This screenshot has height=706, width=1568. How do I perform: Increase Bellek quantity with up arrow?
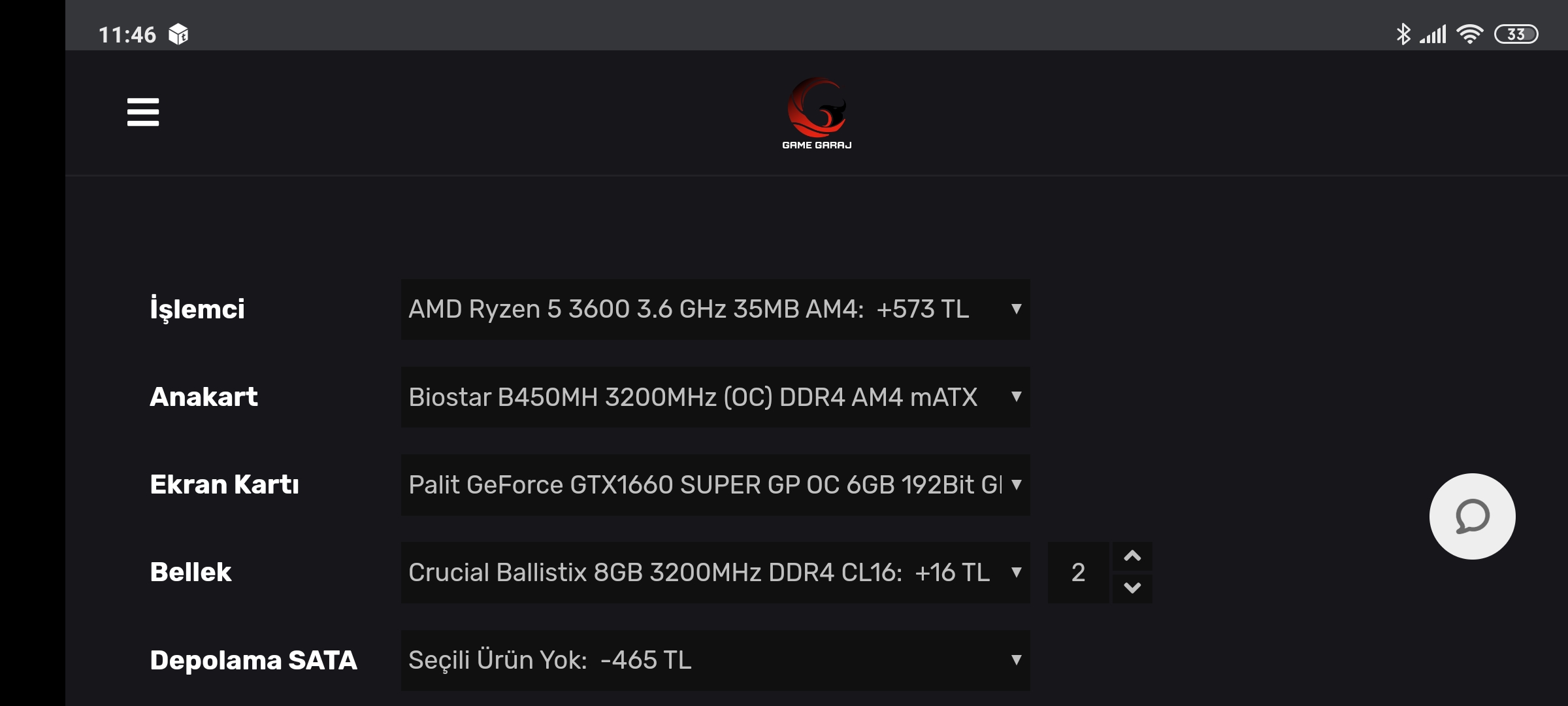coord(1132,556)
